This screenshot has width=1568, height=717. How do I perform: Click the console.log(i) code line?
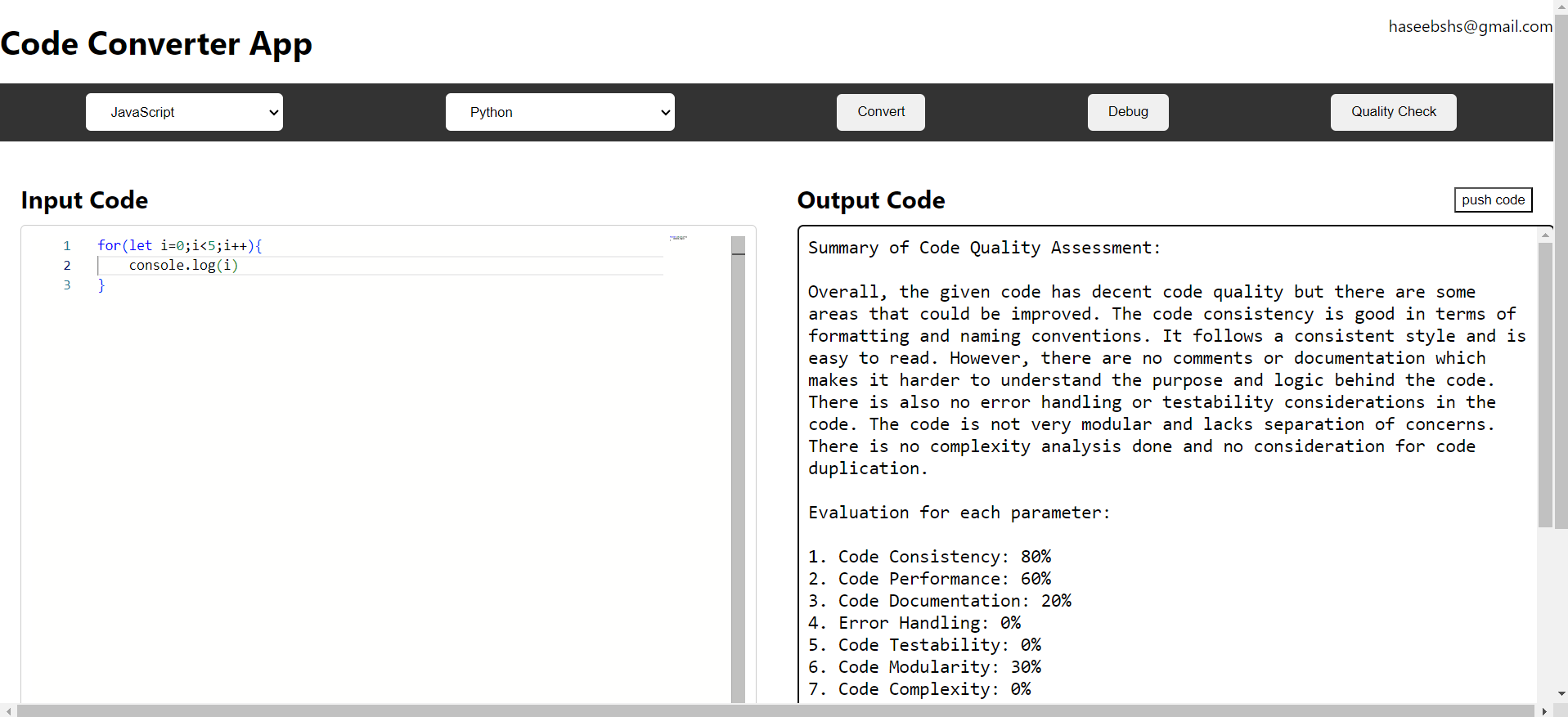(x=183, y=266)
